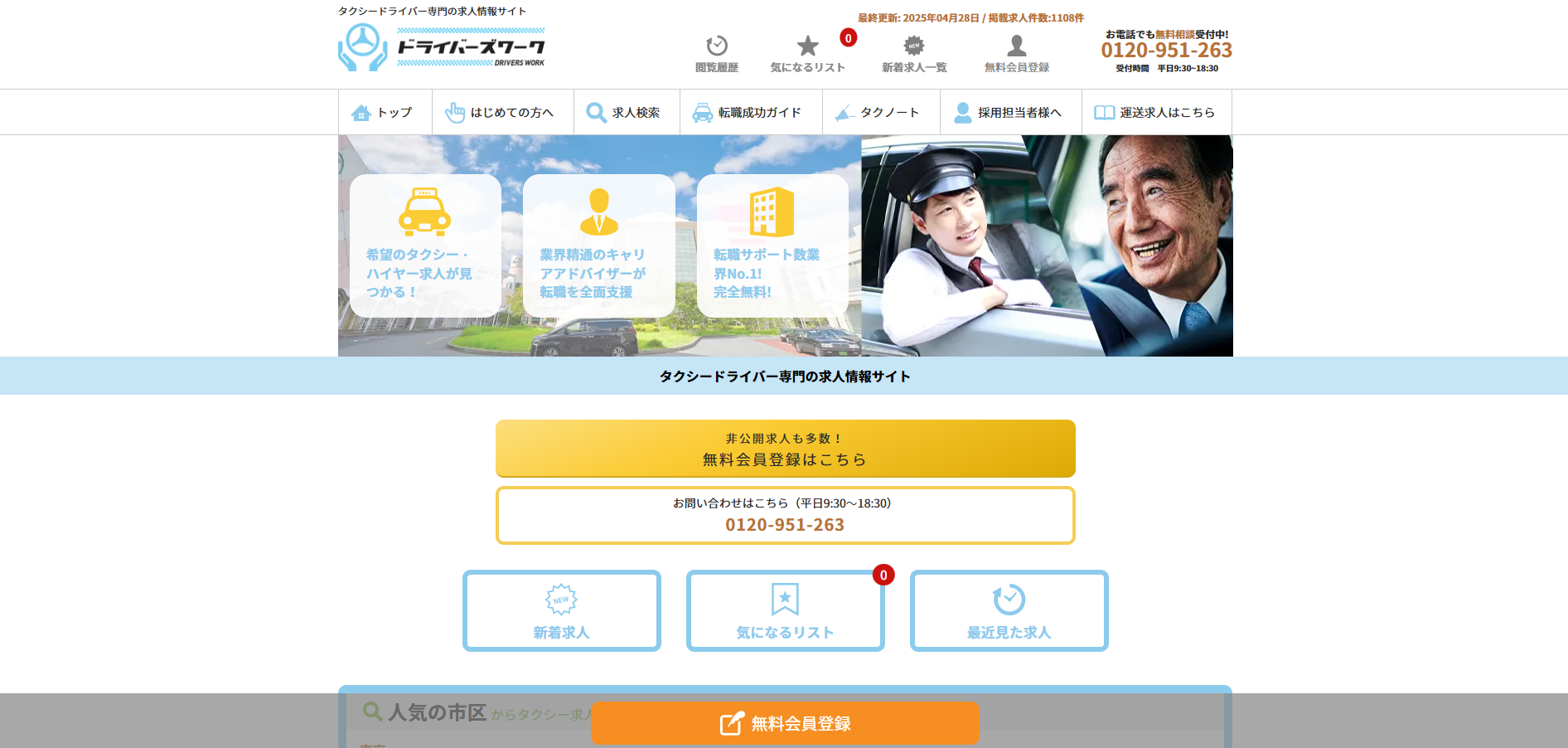Select 採用担当者様へ in the navigation bar
Image resolution: width=1568 pixels, height=748 pixels.
tap(1010, 113)
